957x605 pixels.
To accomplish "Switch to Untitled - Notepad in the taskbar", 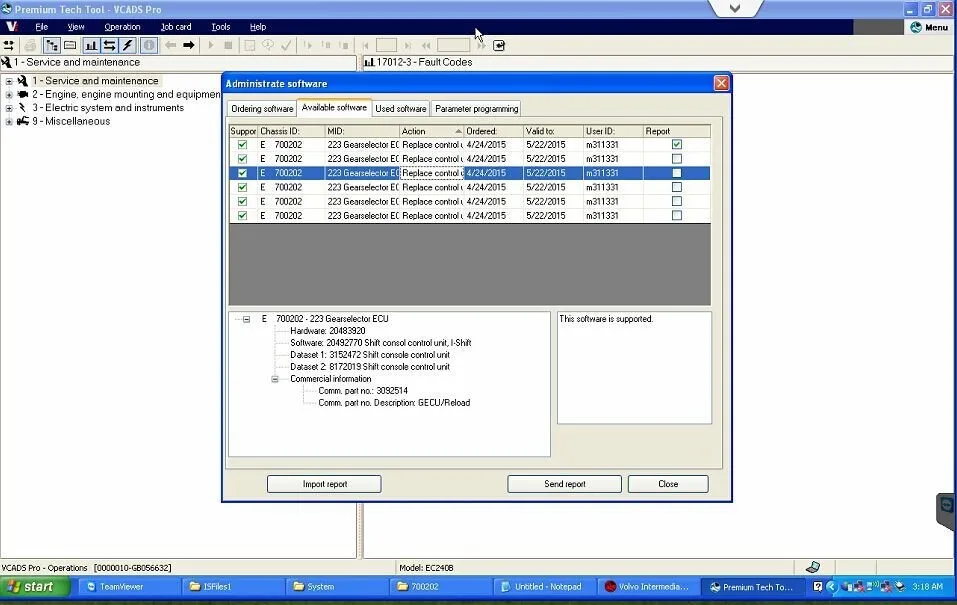I will pyautogui.click(x=543, y=587).
